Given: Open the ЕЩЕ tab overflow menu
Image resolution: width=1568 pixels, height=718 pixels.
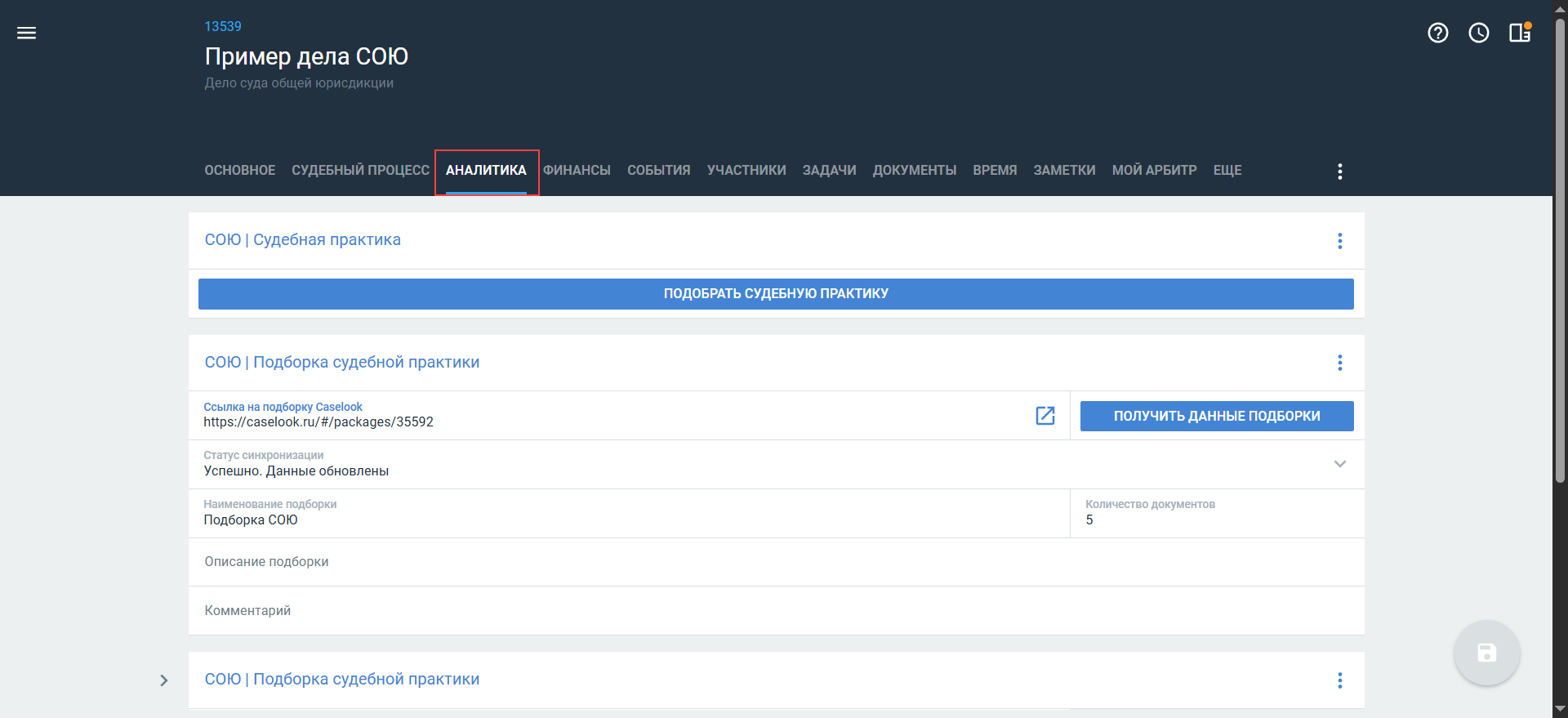Looking at the screenshot, I should [x=1227, y=171].
